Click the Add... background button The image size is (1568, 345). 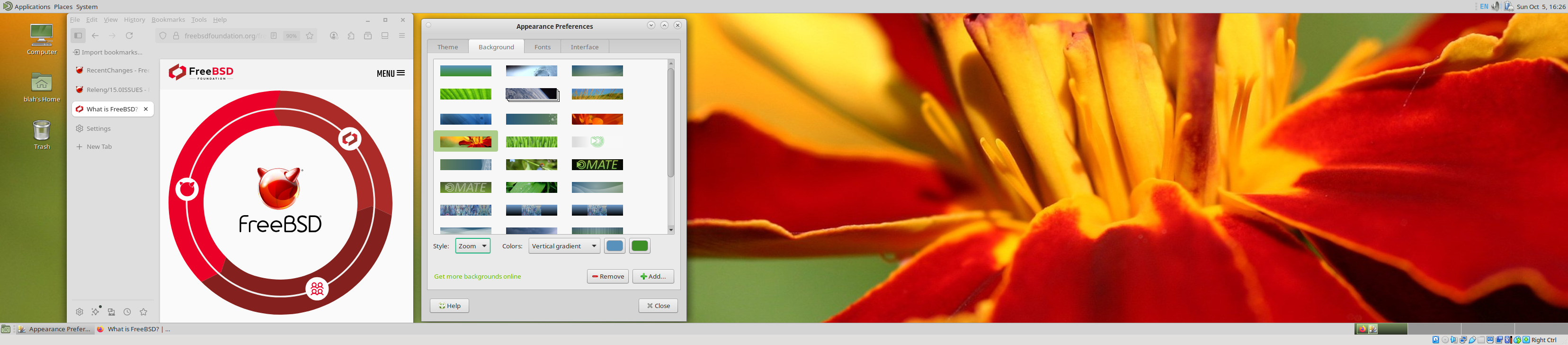click(652, 277)
